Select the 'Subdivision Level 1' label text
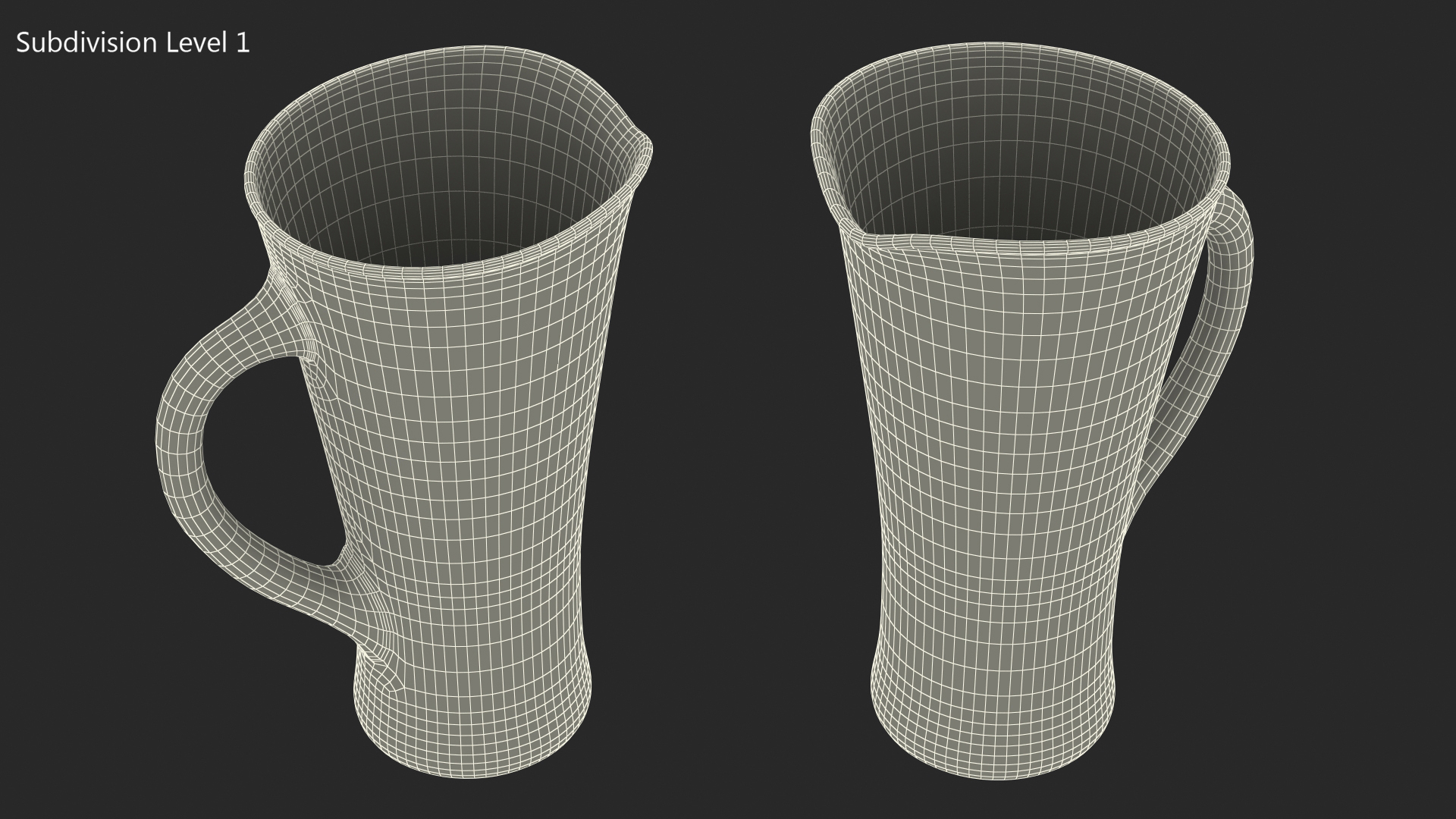 (x=133, y=43)
